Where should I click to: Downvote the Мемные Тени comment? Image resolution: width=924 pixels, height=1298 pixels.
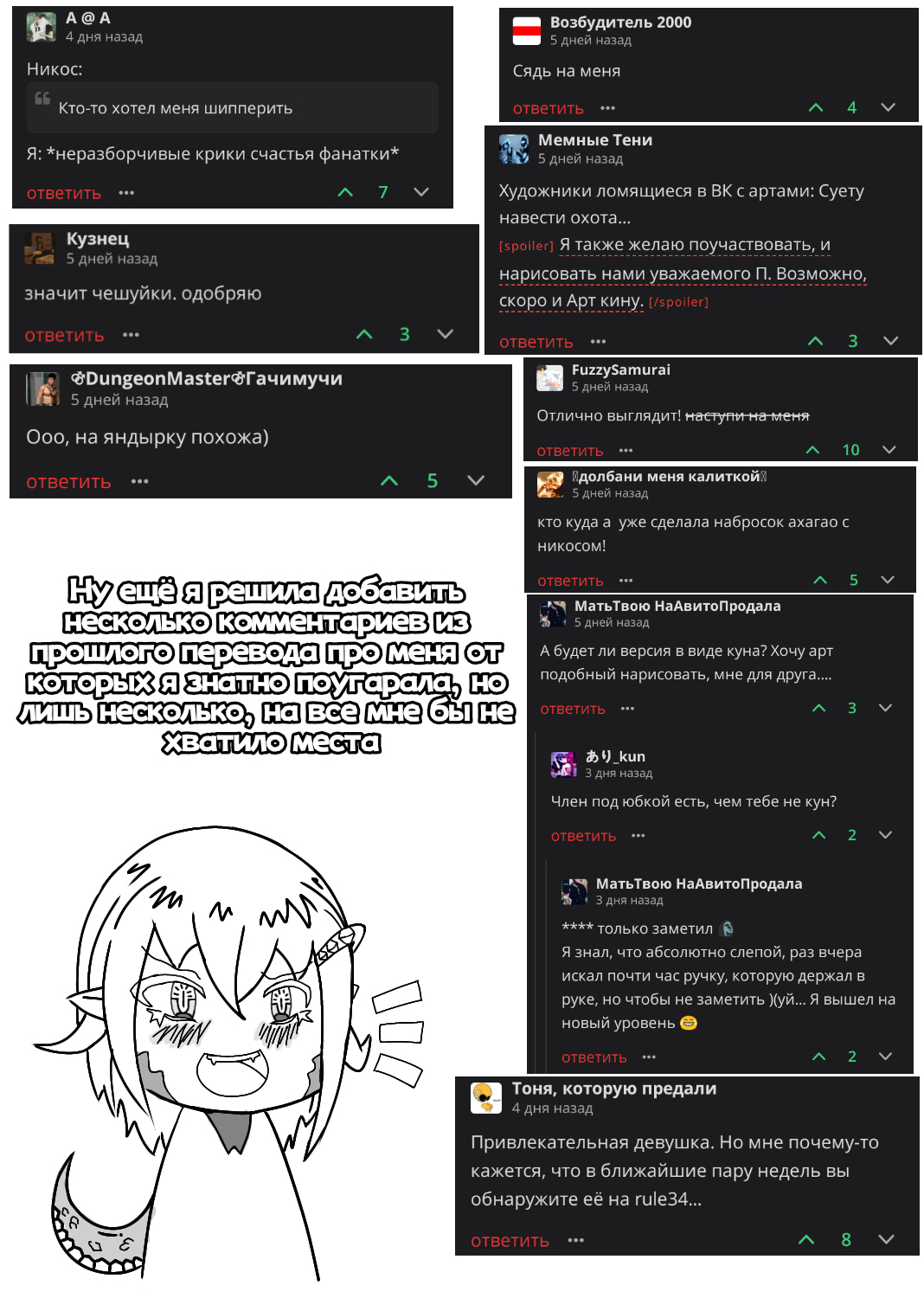890,341
